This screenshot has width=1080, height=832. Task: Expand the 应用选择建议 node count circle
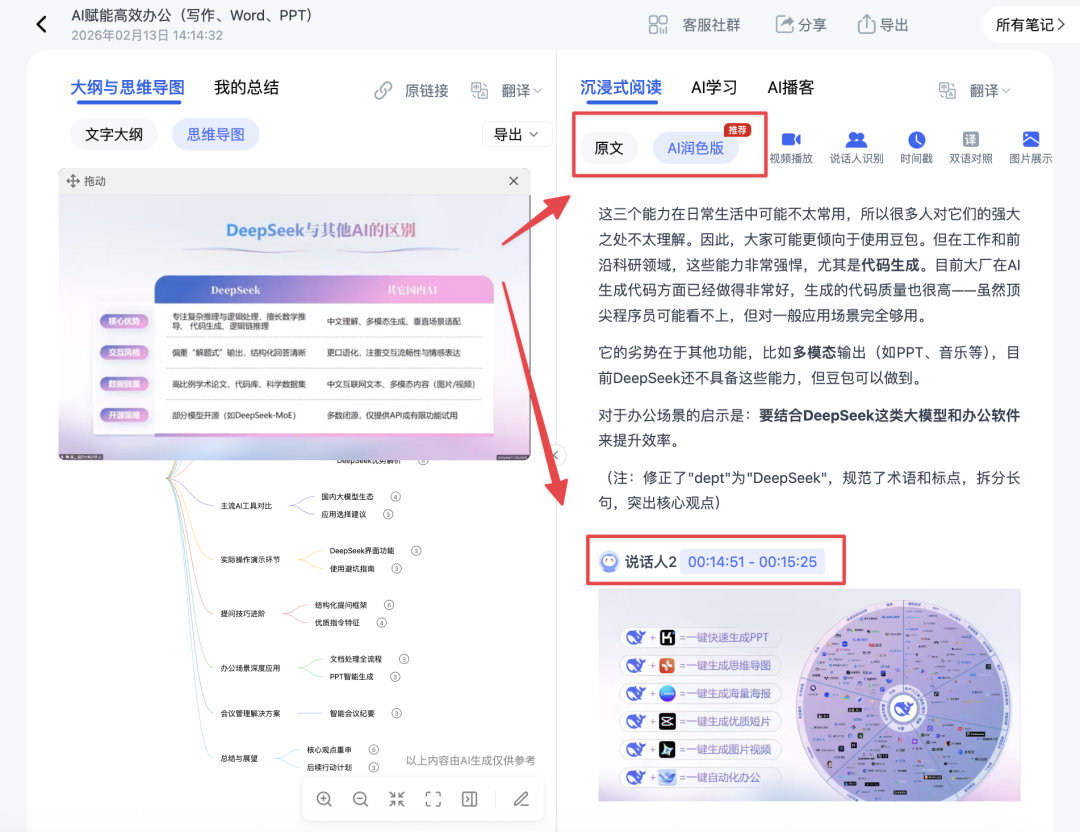tap(388, 514)
